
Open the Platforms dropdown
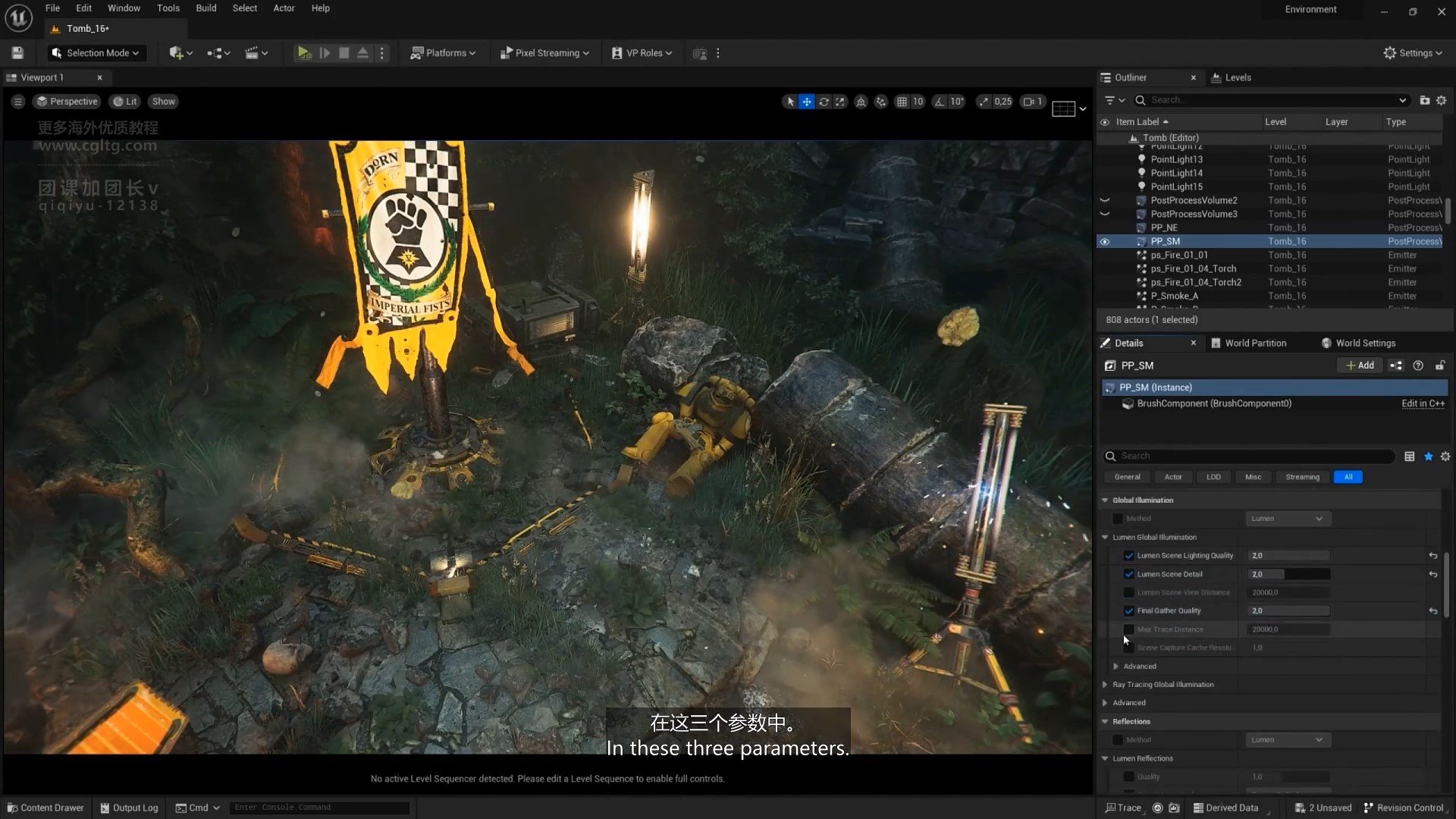[x=443, y=53]
